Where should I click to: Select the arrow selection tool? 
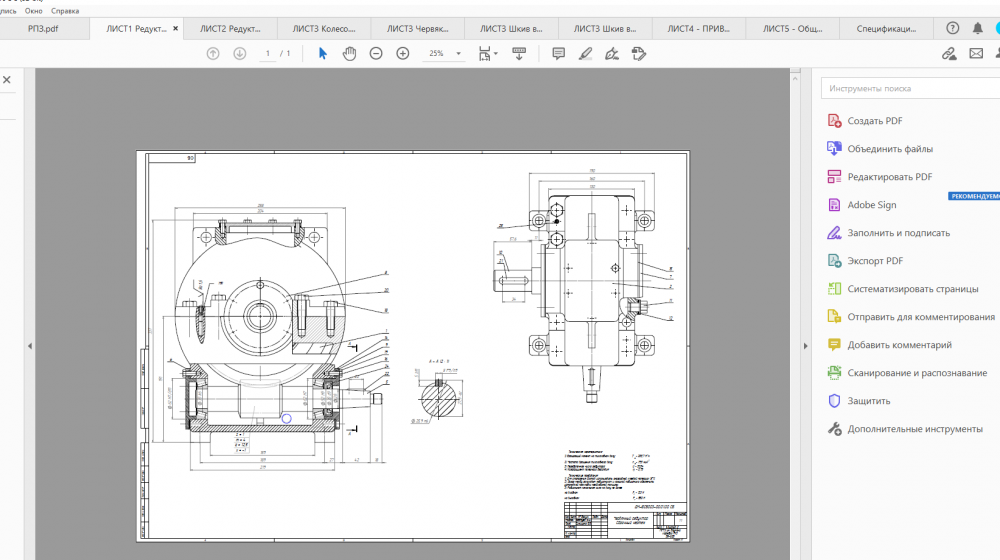322,53
